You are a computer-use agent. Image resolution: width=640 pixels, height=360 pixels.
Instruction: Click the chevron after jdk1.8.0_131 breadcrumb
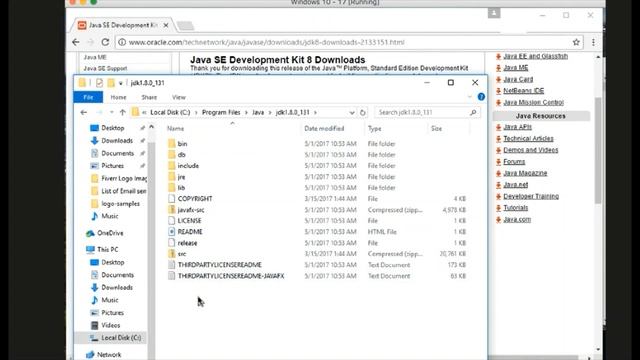point(315,112)
